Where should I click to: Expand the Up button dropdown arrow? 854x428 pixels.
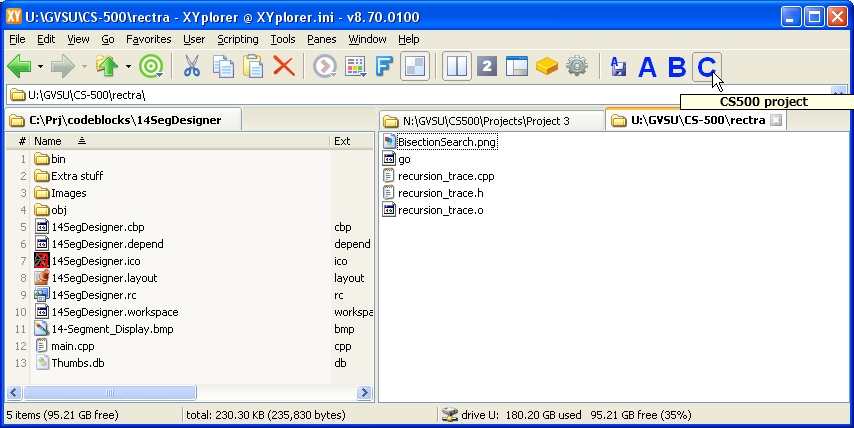pyautogui.click(x=128, y=67)
